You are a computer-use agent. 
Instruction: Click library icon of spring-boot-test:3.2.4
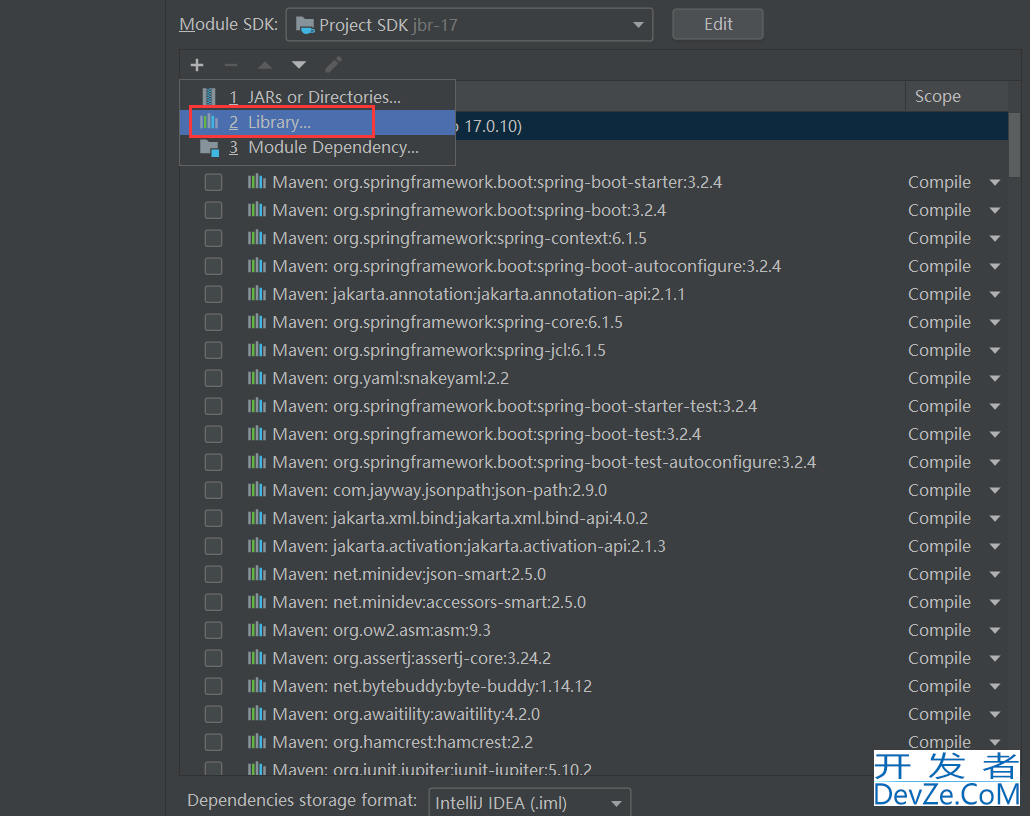pos(257,434)
